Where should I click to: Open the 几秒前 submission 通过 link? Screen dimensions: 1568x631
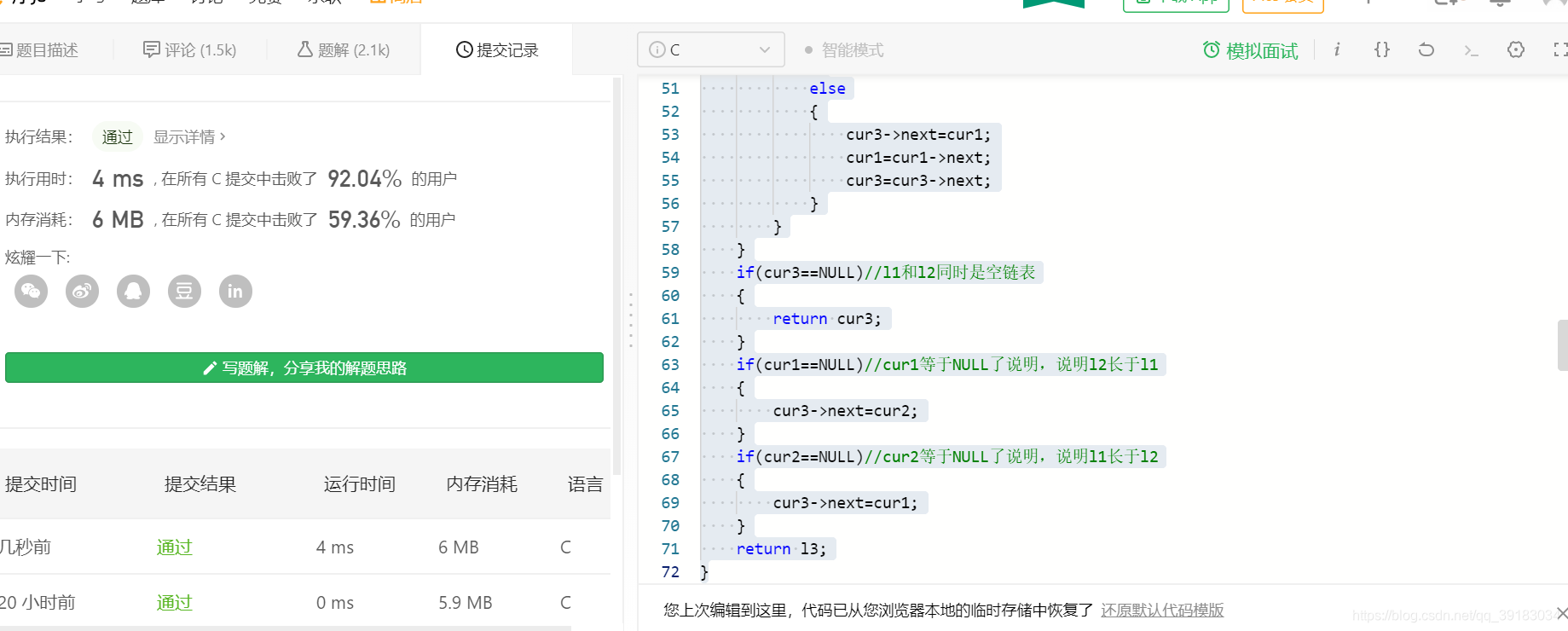coord(175,547)
